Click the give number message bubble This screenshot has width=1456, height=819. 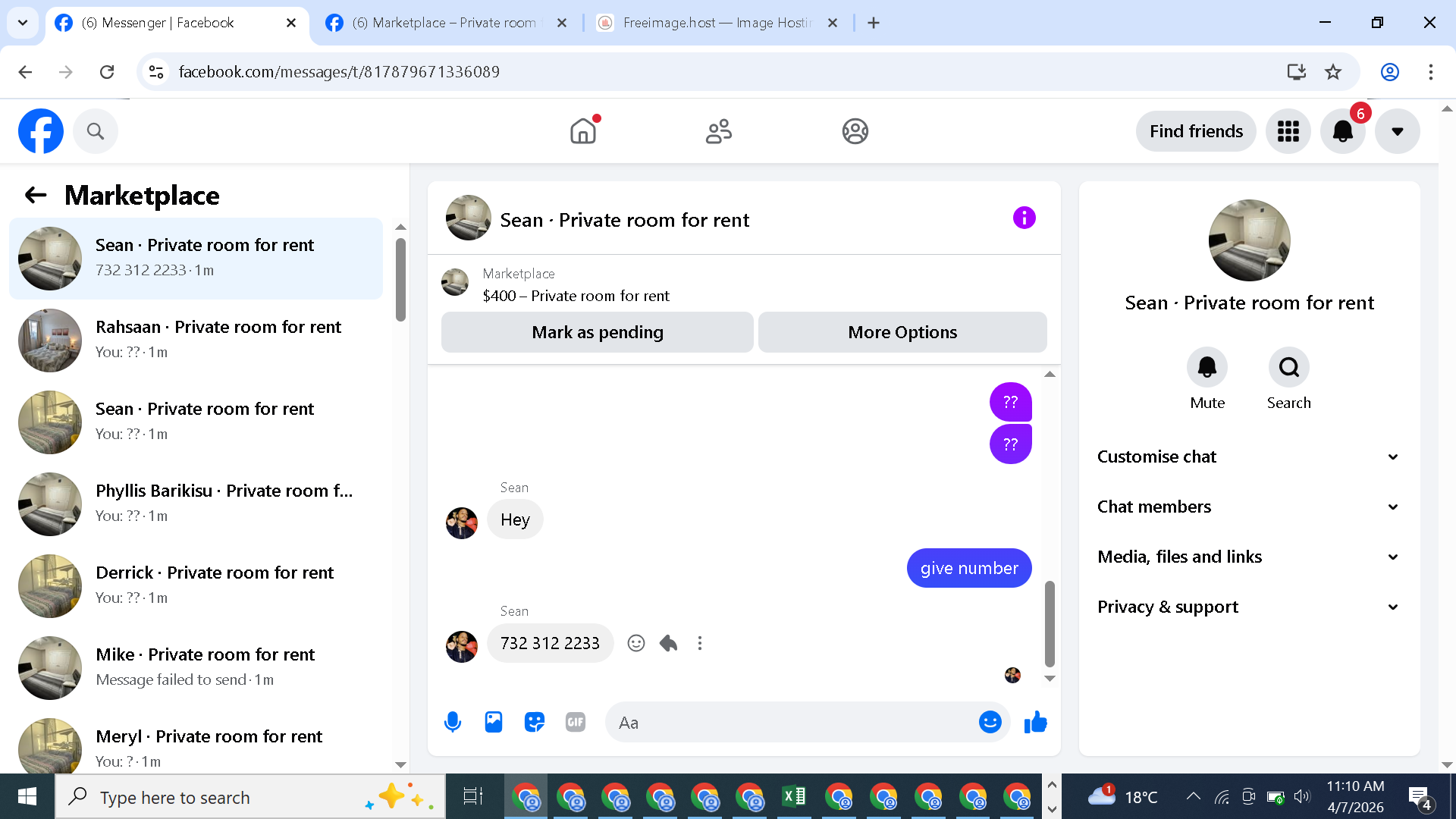tap(969, 568)
